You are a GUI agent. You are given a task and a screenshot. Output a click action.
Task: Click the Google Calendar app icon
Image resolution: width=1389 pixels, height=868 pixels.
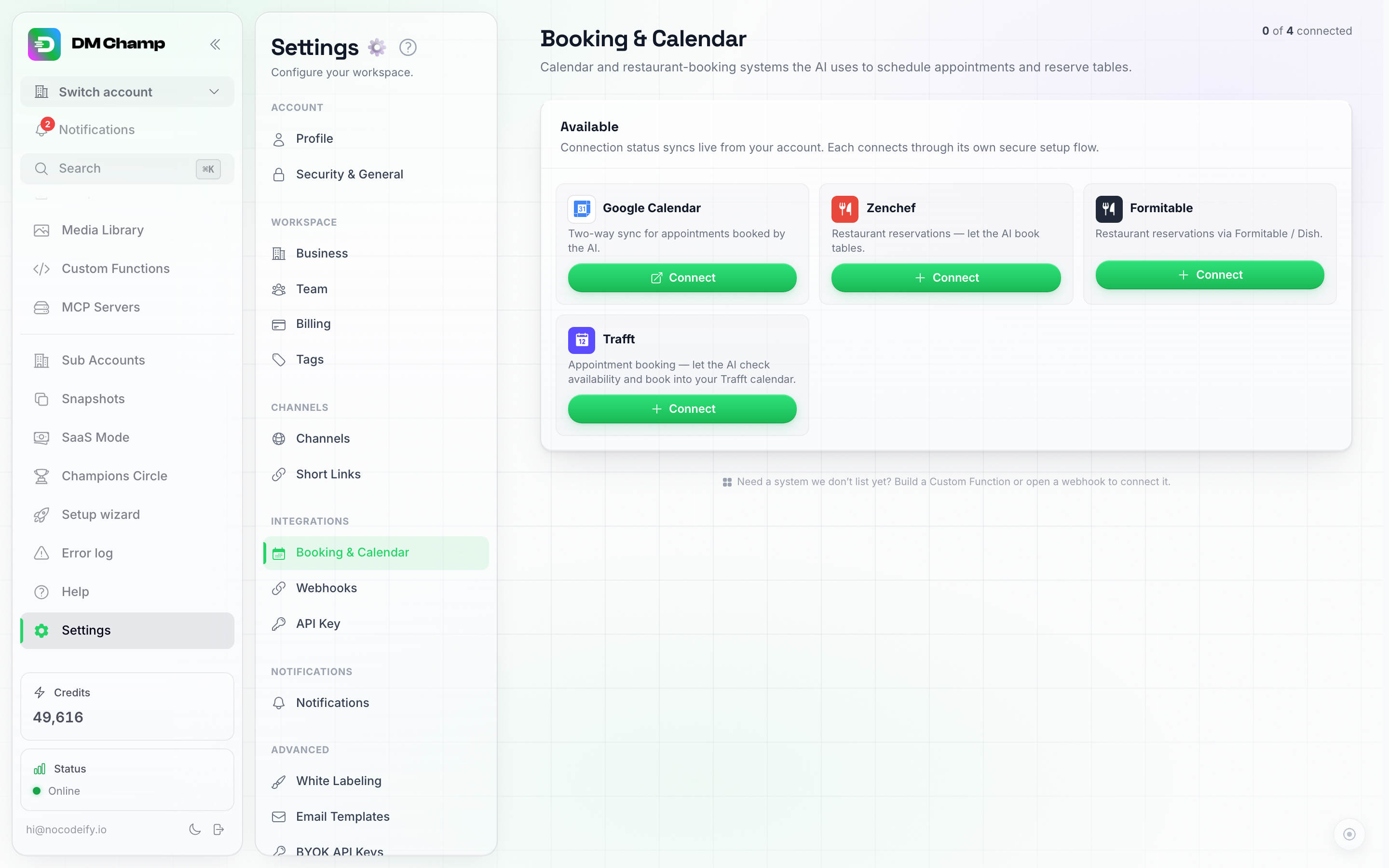582,208
